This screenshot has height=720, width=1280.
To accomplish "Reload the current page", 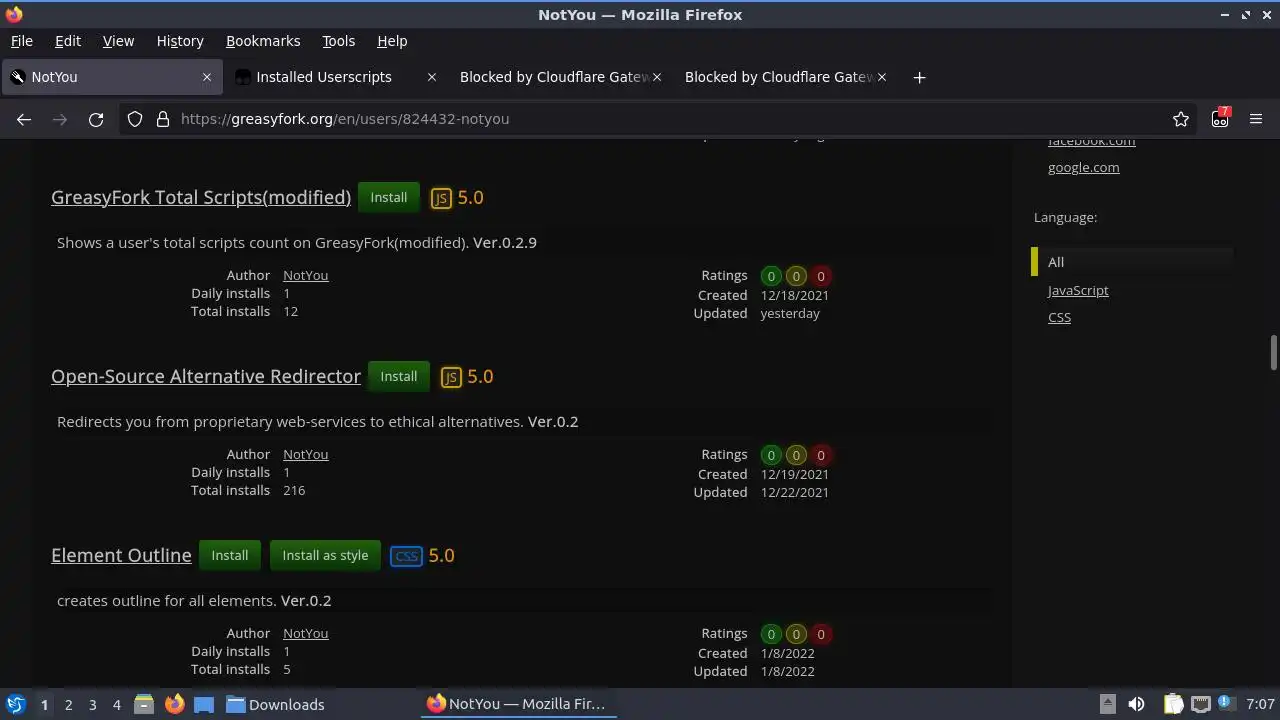I will pos(96,119).
